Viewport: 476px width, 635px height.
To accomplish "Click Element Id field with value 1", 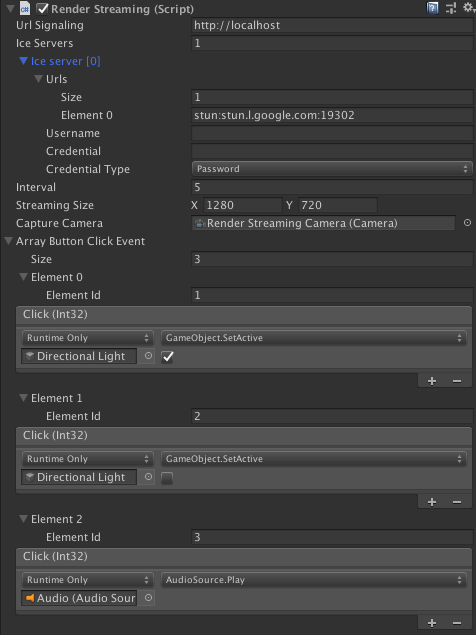I will [x=332, y=295].
